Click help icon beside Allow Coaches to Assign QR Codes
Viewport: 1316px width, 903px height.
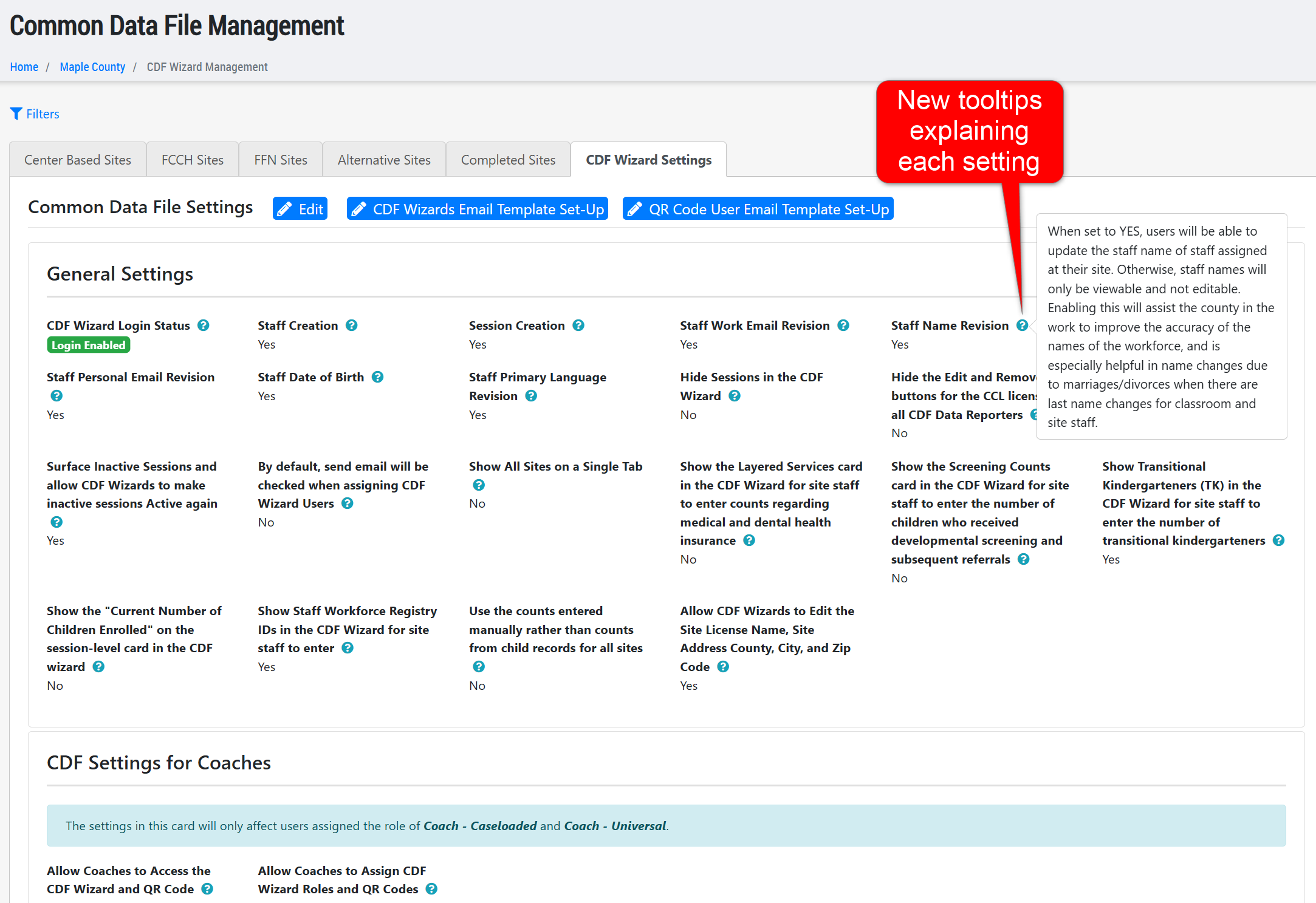click(x=431, y=889)
